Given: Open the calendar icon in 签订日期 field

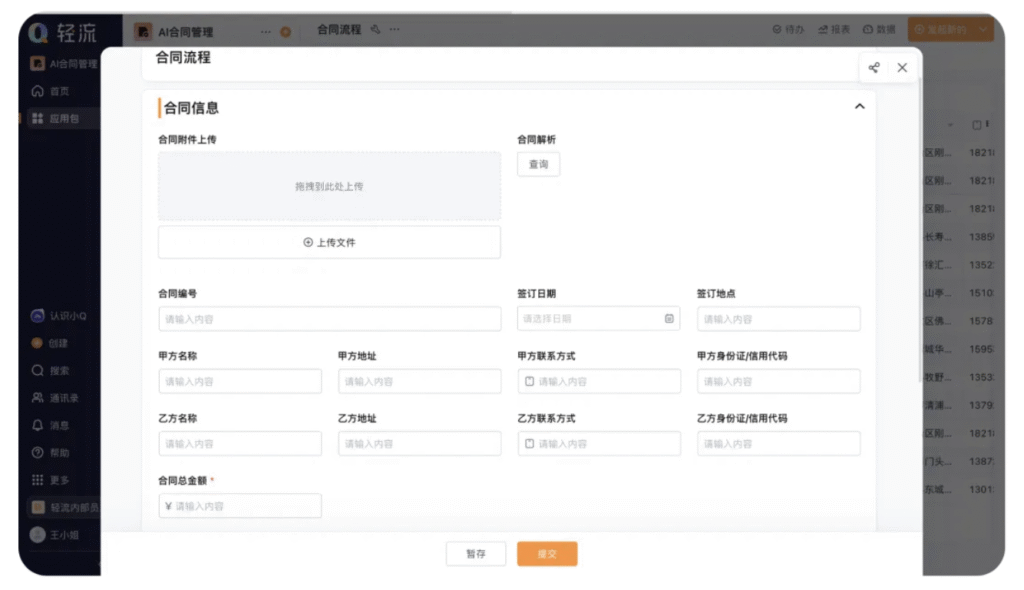Looking at the screenshot, I should [669, 319].
